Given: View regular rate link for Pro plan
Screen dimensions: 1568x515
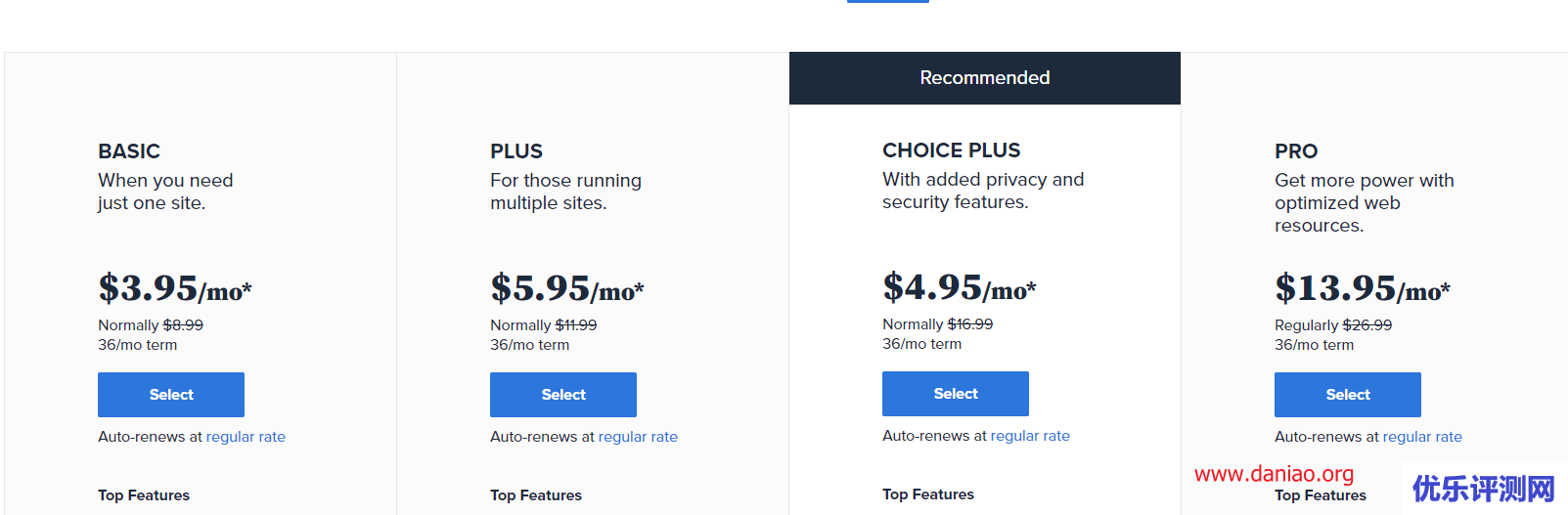Looking at the screenshot, I should [1422, 437].
